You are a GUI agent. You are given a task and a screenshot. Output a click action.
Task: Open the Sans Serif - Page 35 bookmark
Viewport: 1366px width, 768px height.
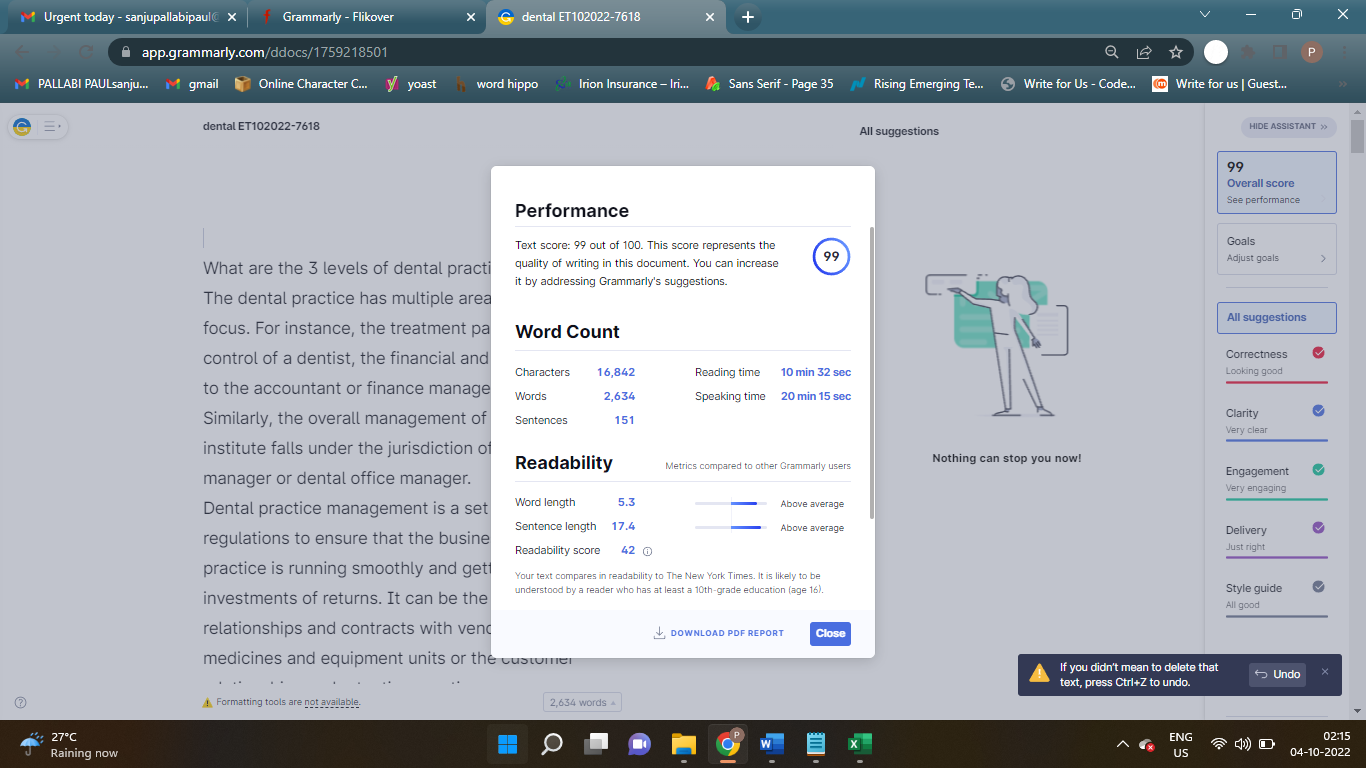pyautogui.click(x=769, y=84)
